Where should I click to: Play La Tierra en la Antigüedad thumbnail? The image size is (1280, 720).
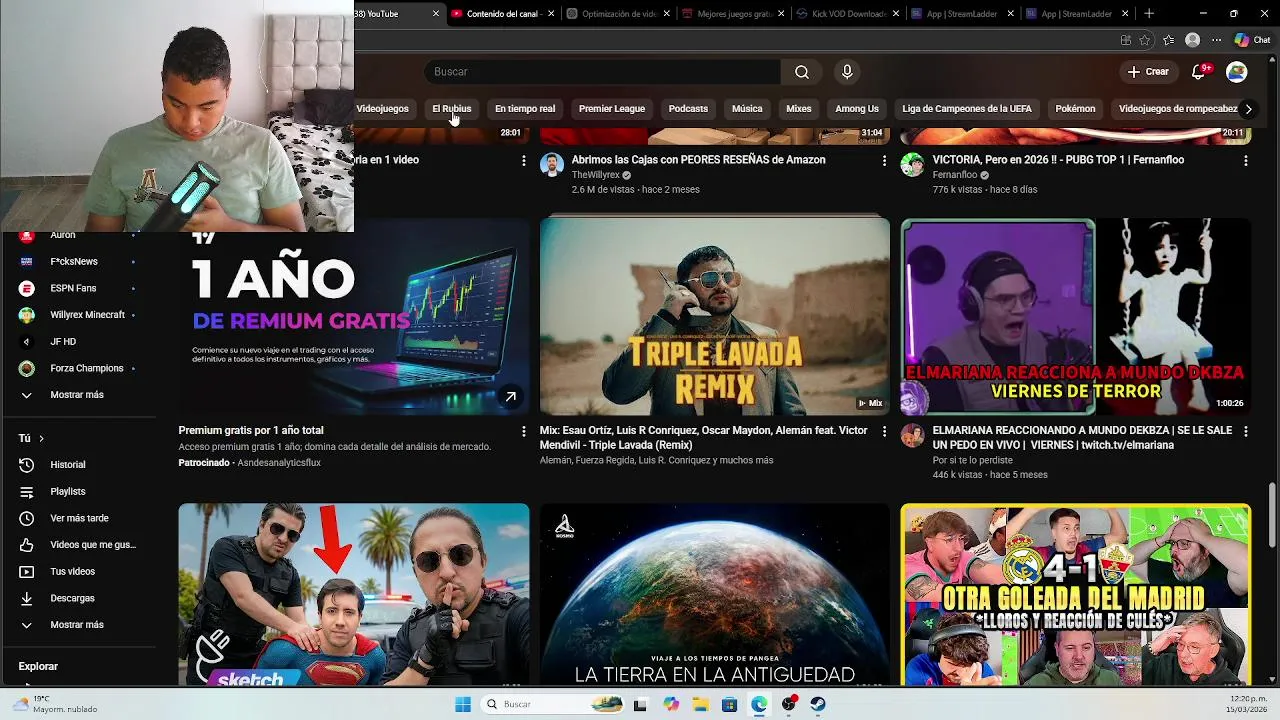click(715, 595)
